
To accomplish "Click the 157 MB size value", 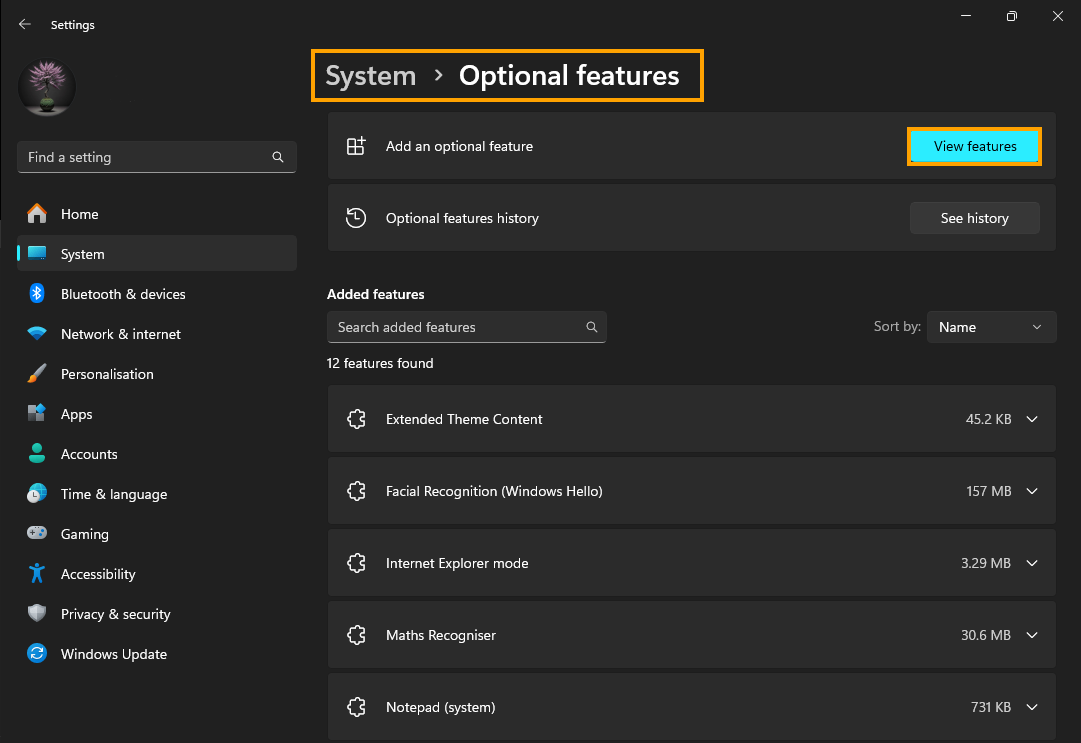I will [x=989, y=491].
